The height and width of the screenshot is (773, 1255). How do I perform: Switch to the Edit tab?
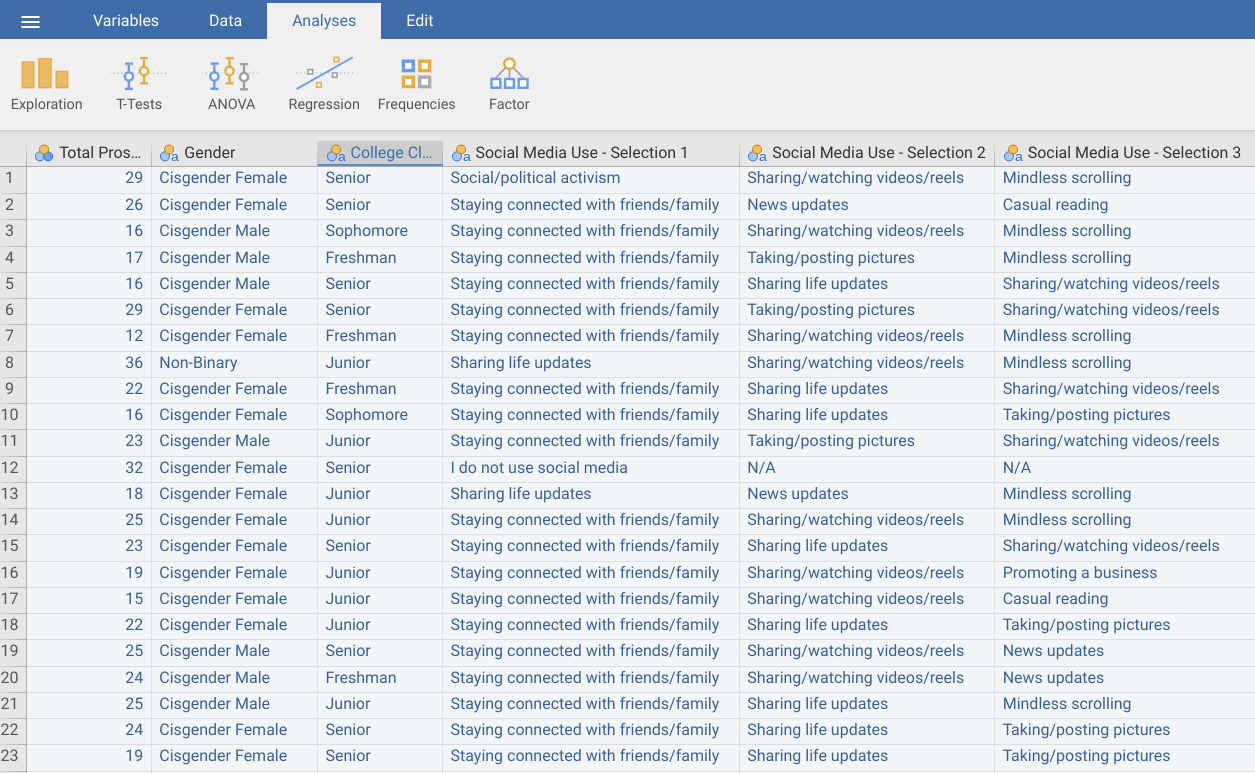click(x=419, y=20)
